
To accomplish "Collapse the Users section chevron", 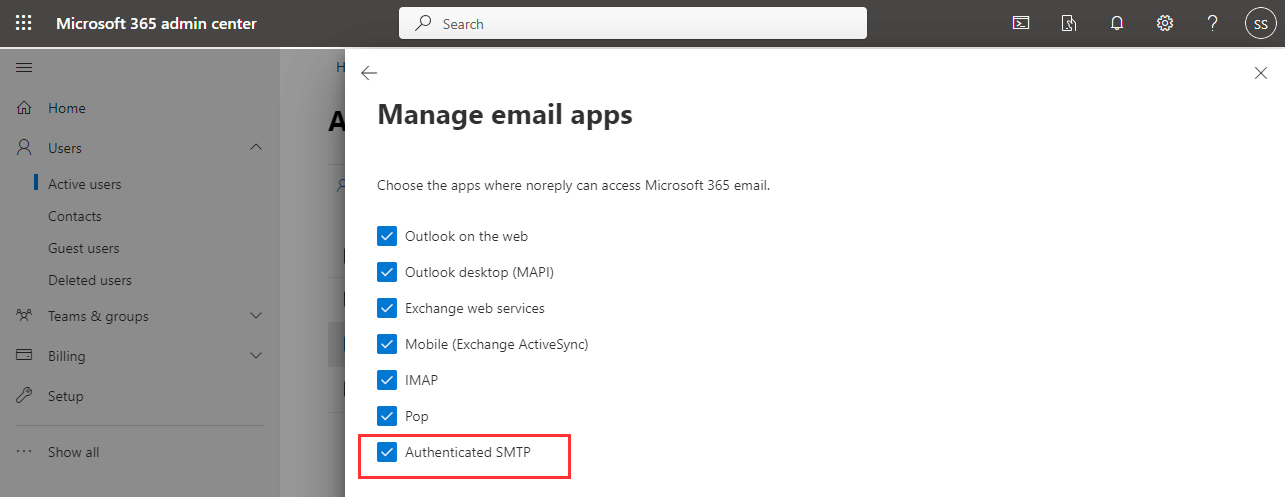I will (x=256, y=148).
